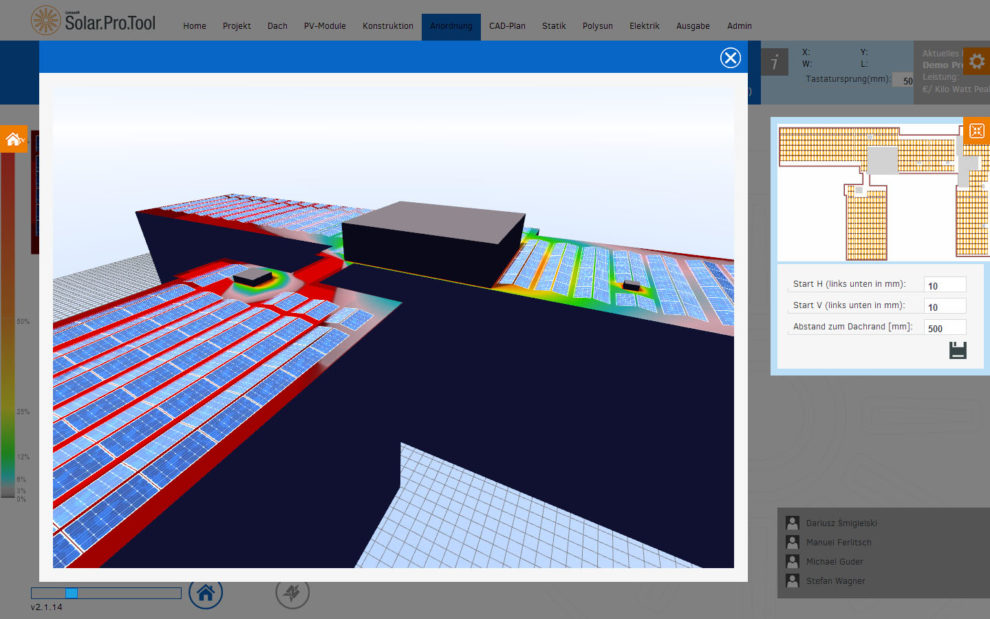The image size is (990, 619).
Task: Switch to the Projekt tab
Action: click(x=237, y=26)
